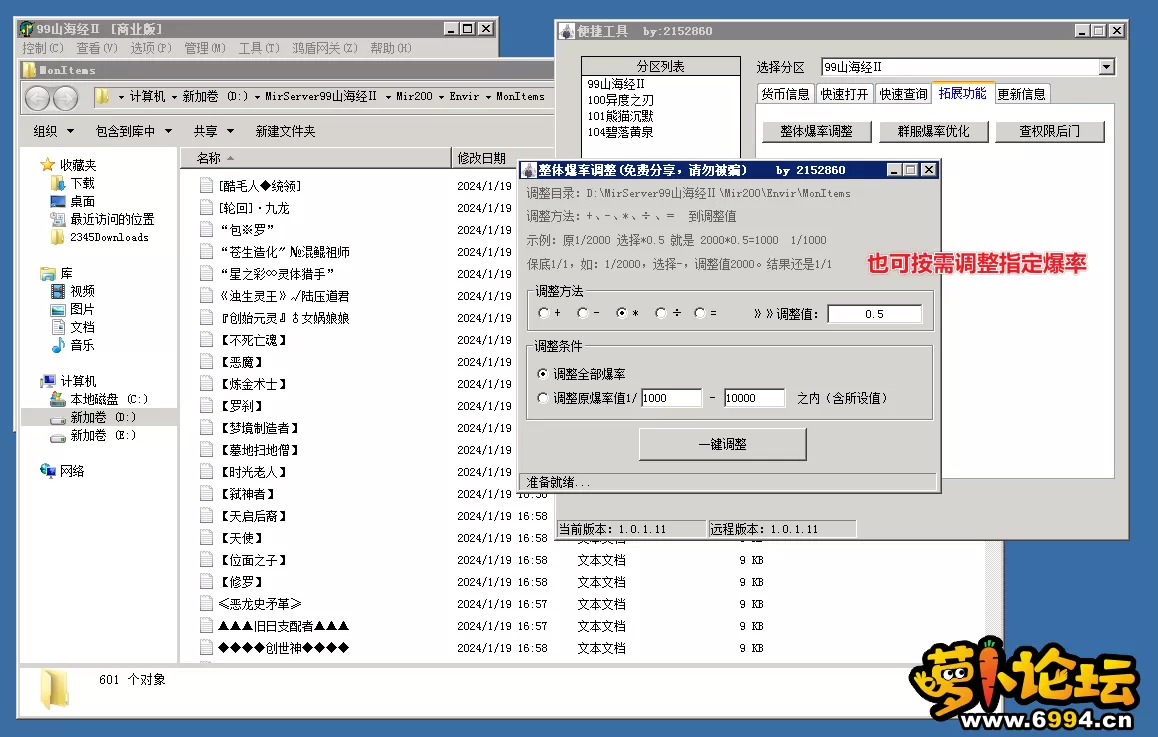Open the 文档 library icon
The height and width of the screenshot is (737, 1158).
(58, 327)
